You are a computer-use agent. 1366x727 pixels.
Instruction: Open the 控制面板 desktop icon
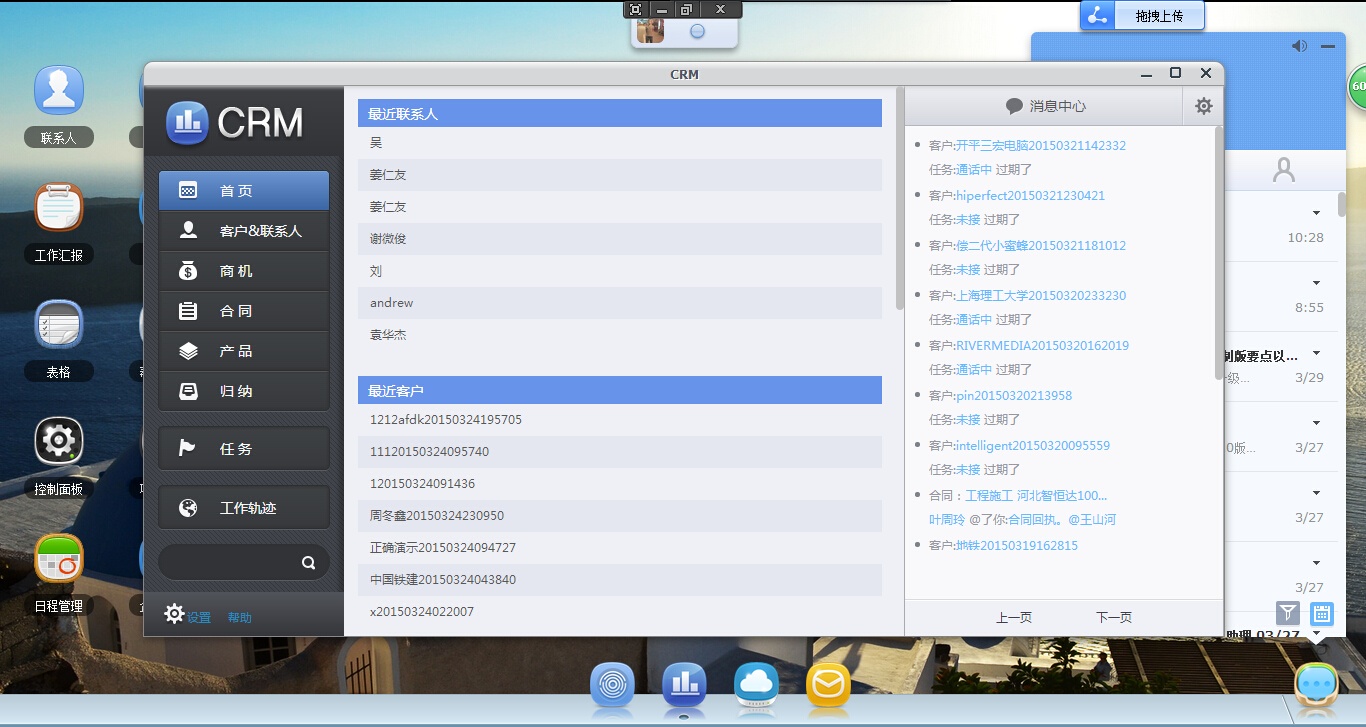click(x=59, y=441)
